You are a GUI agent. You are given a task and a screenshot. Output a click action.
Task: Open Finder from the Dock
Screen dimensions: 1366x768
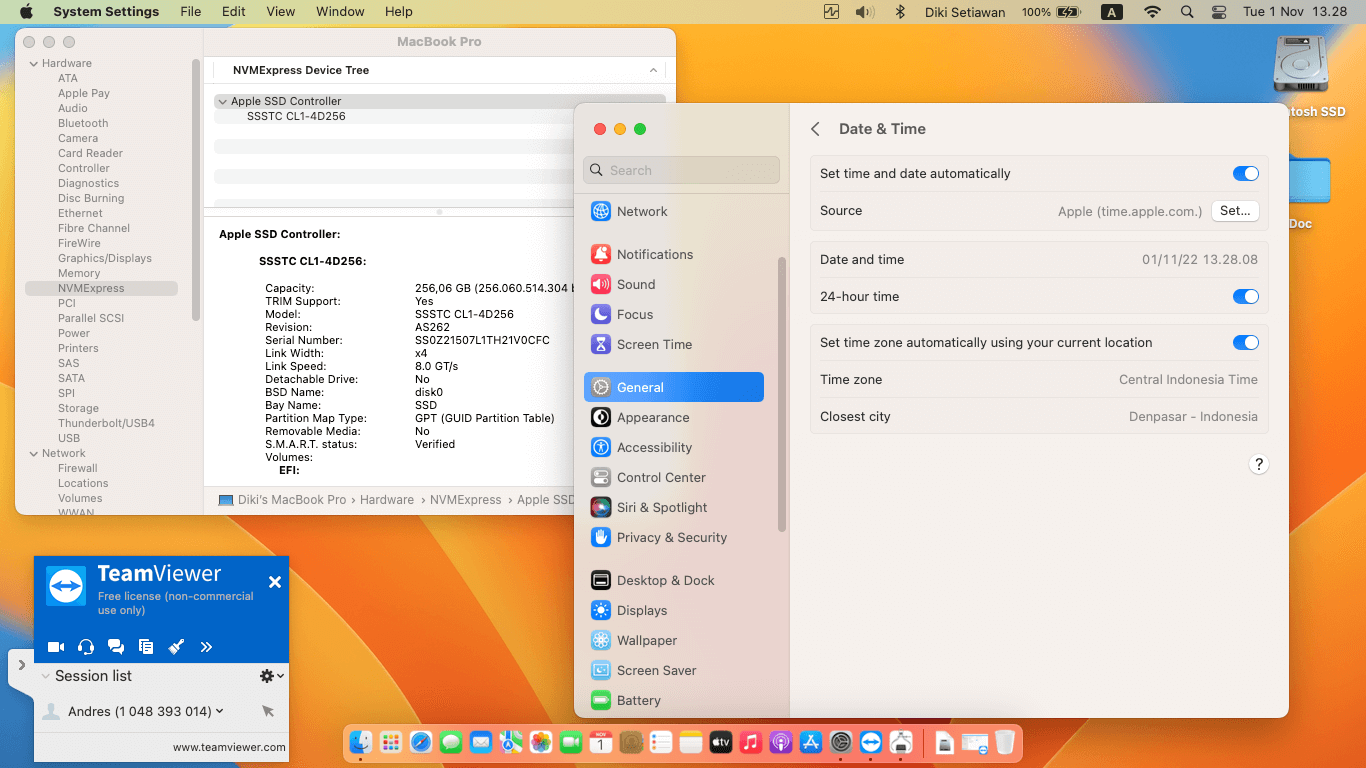click(361, 742)
